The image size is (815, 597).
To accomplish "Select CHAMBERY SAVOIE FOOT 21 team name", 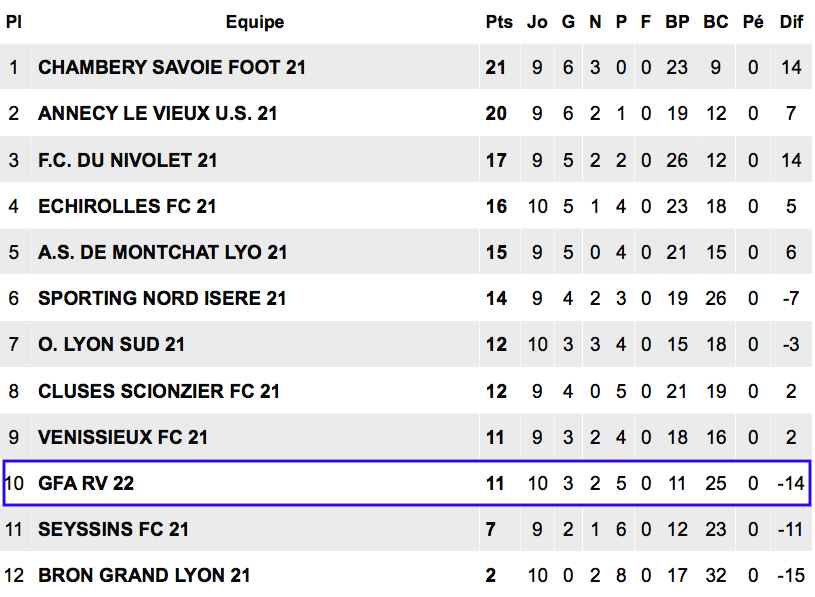I will pos(172,68).
